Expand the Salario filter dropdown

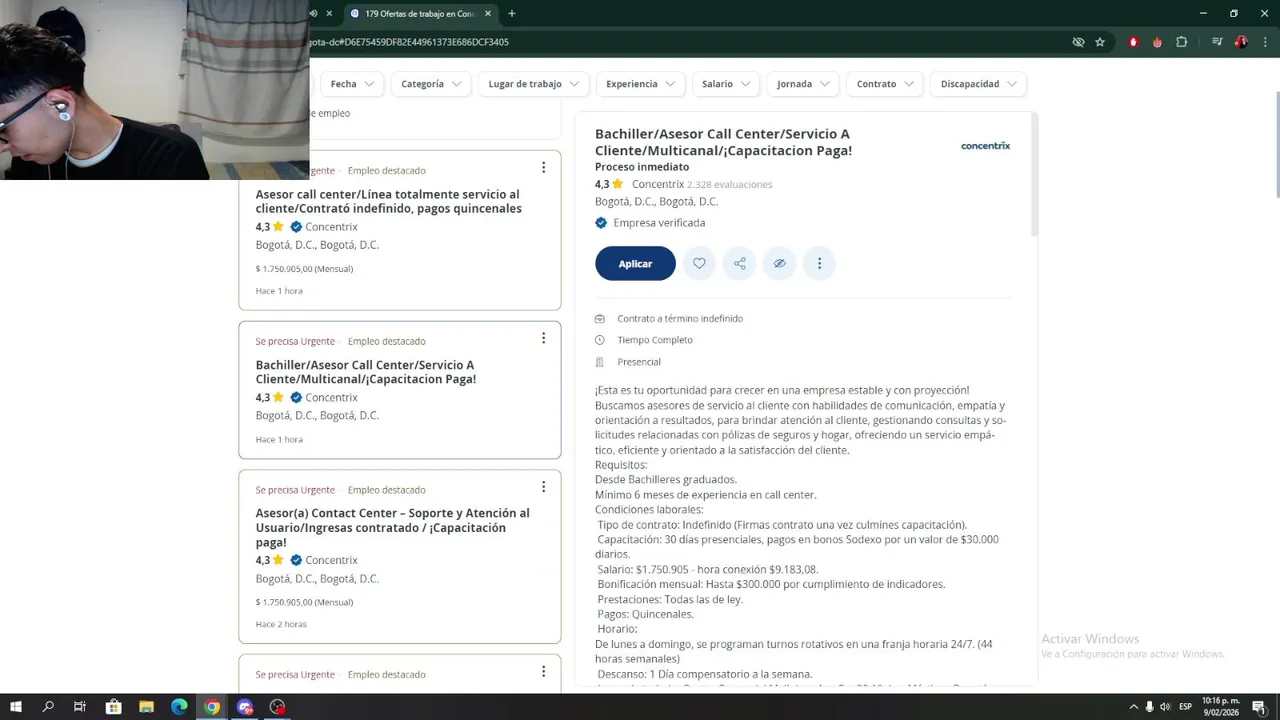point(725,84)
